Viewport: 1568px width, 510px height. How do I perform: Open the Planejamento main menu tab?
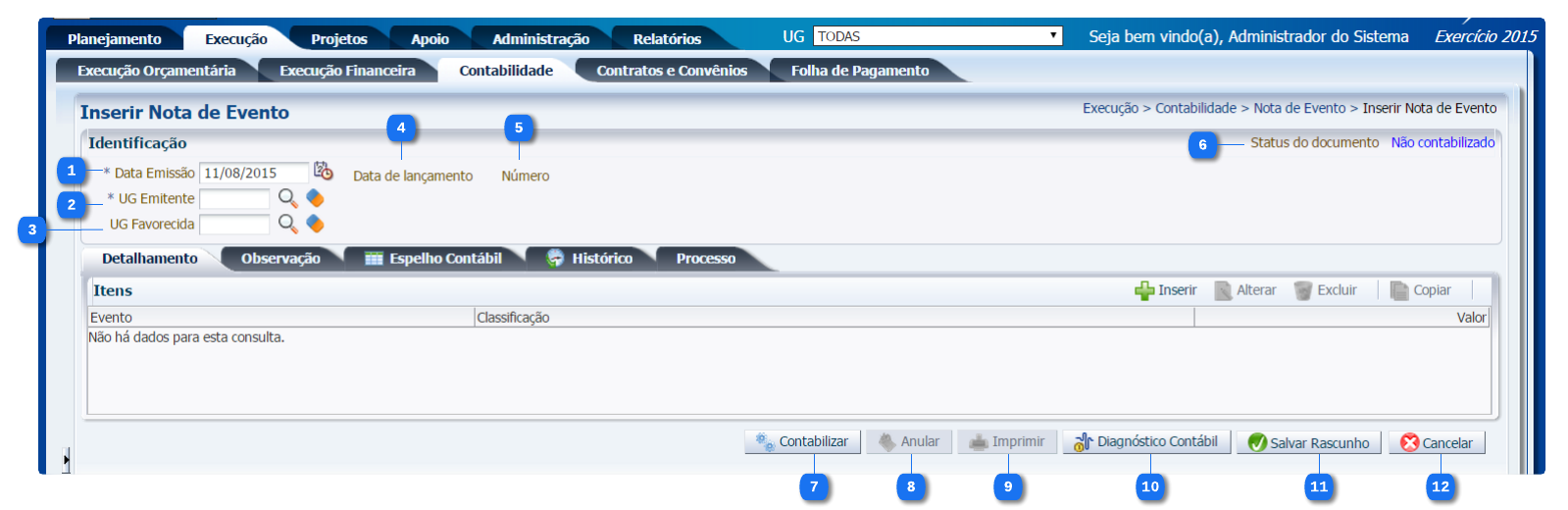point(114,39)
